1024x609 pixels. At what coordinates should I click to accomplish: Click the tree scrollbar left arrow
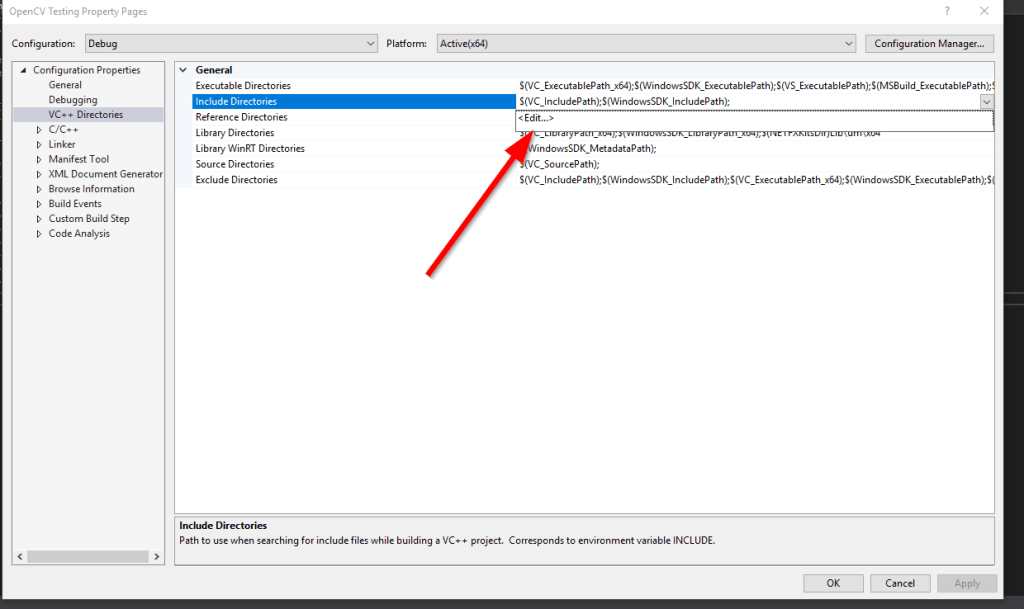click(20, 557)
